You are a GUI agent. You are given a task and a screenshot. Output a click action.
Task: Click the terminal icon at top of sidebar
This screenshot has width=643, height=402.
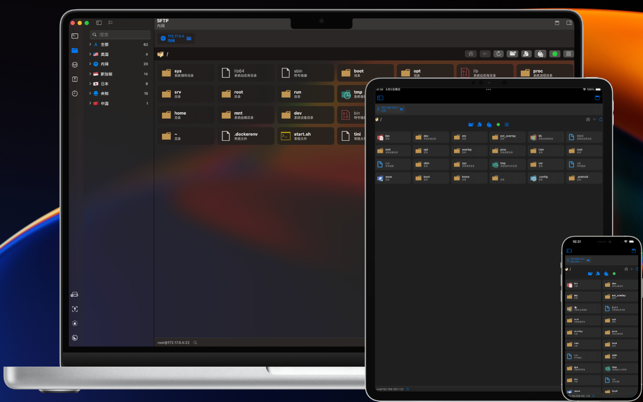click(75, 36)
